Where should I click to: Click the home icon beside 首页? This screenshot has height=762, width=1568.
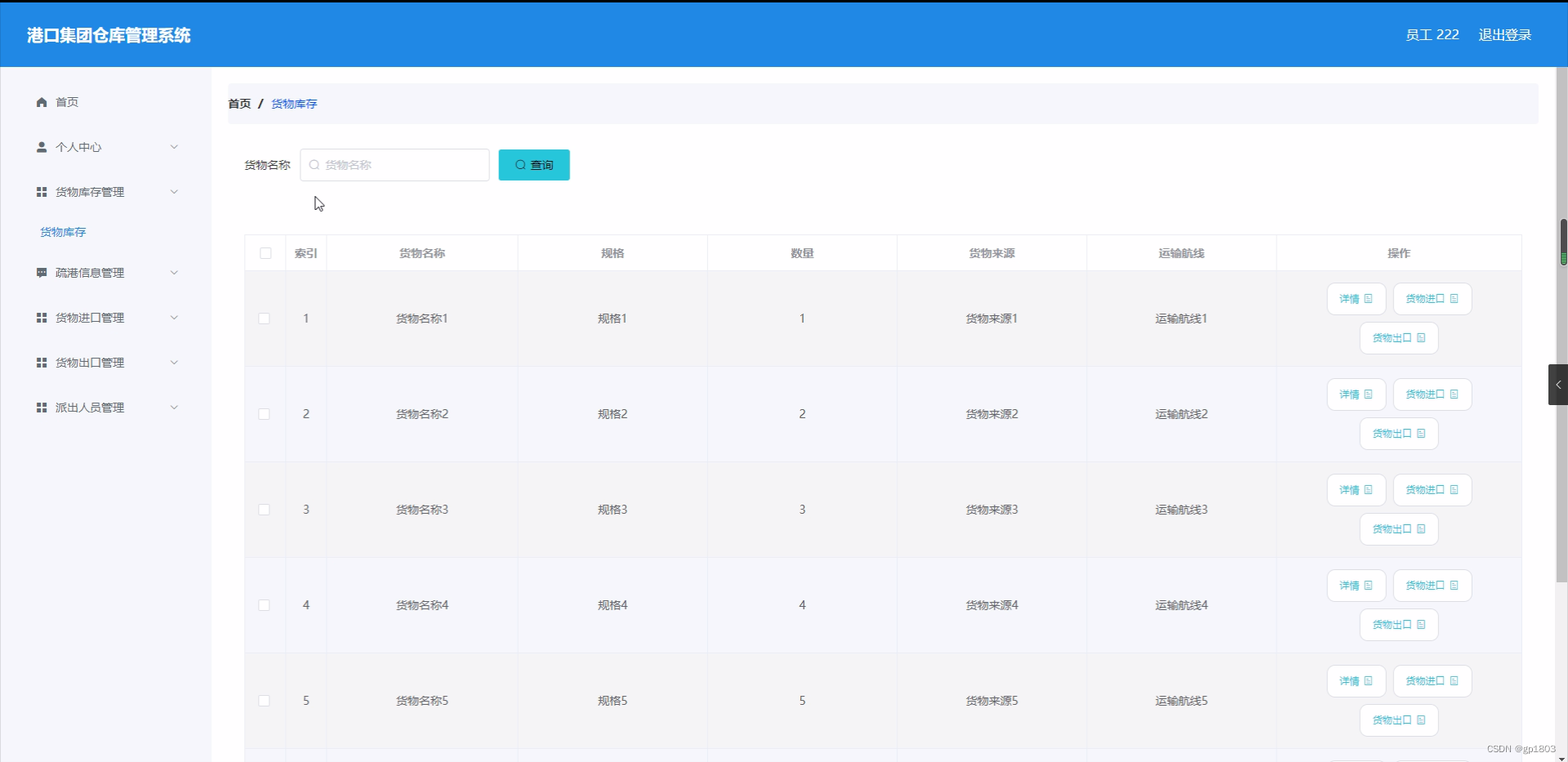[41, 101]
